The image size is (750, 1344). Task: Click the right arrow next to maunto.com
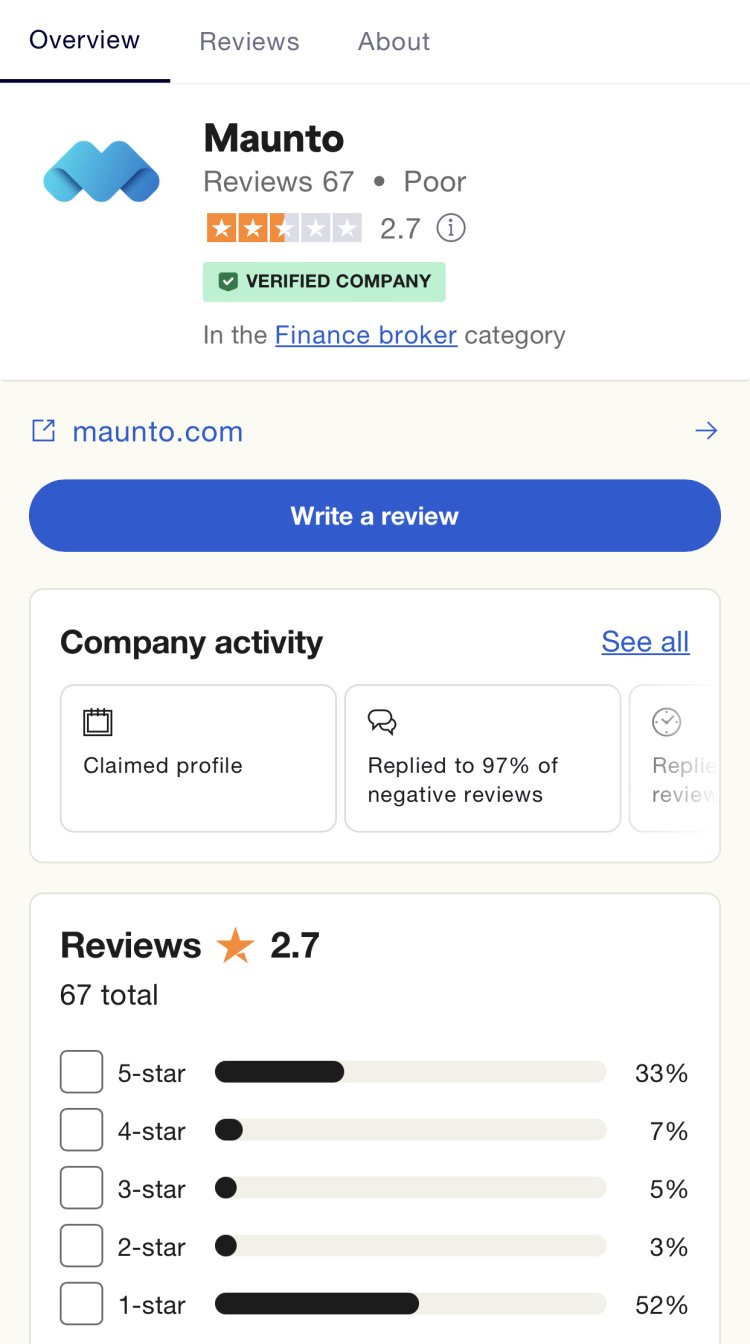tap(706, 431)
